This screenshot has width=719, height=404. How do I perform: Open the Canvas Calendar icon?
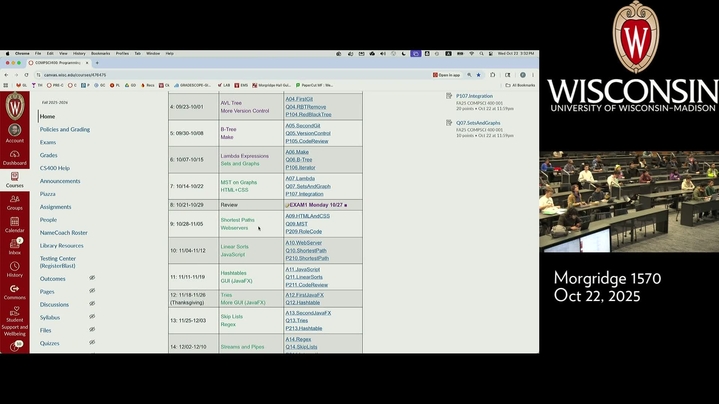(14, 222)
